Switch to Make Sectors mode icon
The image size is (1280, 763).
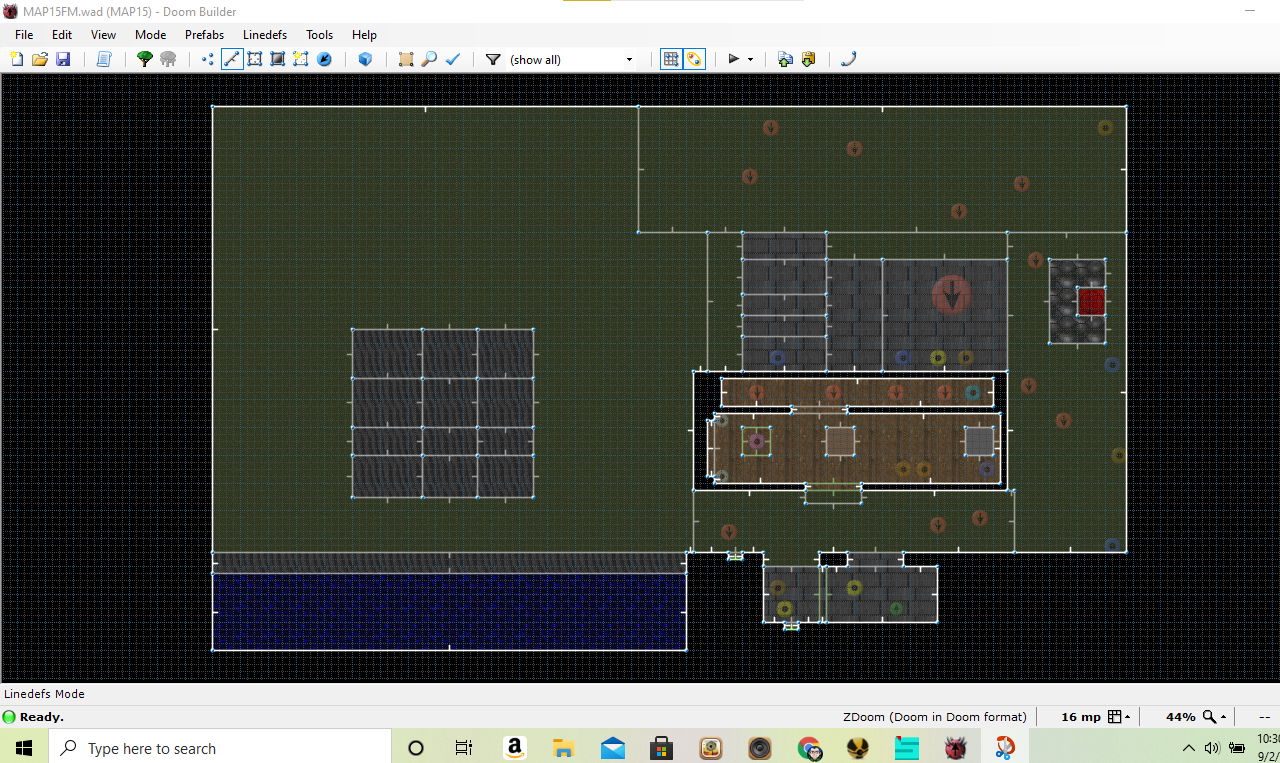pos(301,59)
